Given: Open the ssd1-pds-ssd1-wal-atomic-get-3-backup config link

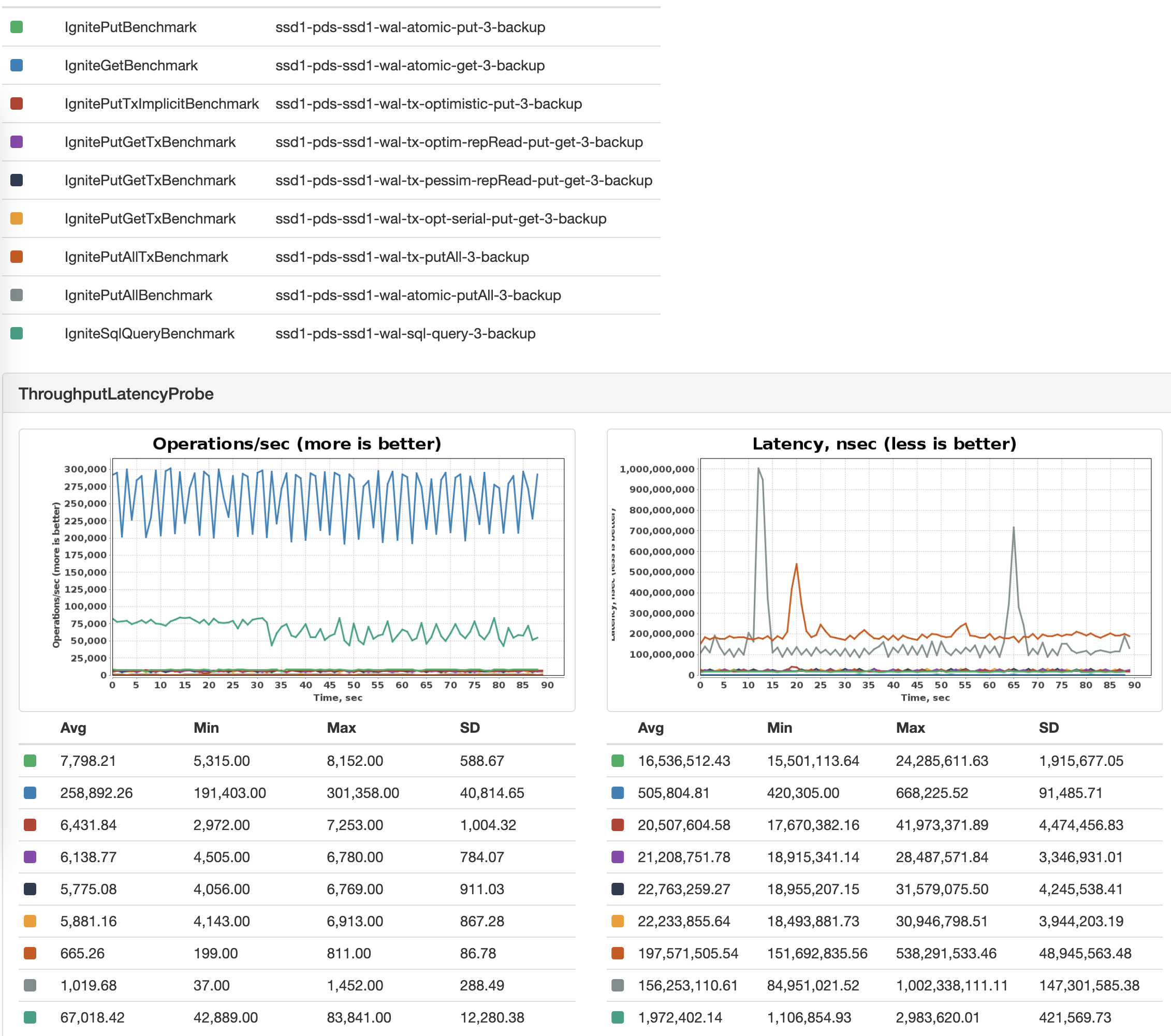Looking at the screenshot, I should click(x=409, y=65).
